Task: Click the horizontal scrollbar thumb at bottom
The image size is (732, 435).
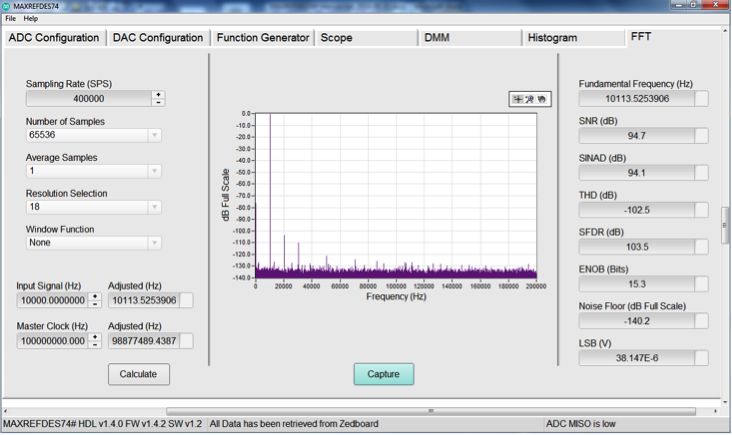Action: click(x=431, y=411)
